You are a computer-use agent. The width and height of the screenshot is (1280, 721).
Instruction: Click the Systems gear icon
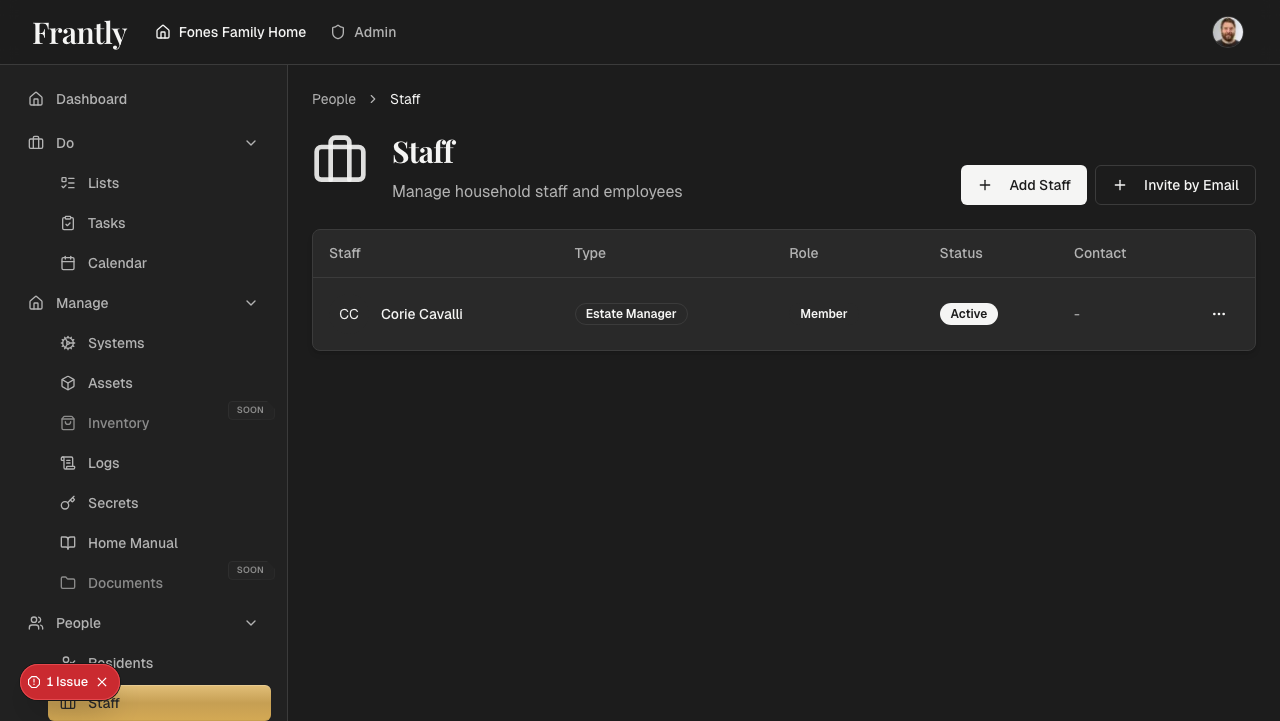[67, 343]
